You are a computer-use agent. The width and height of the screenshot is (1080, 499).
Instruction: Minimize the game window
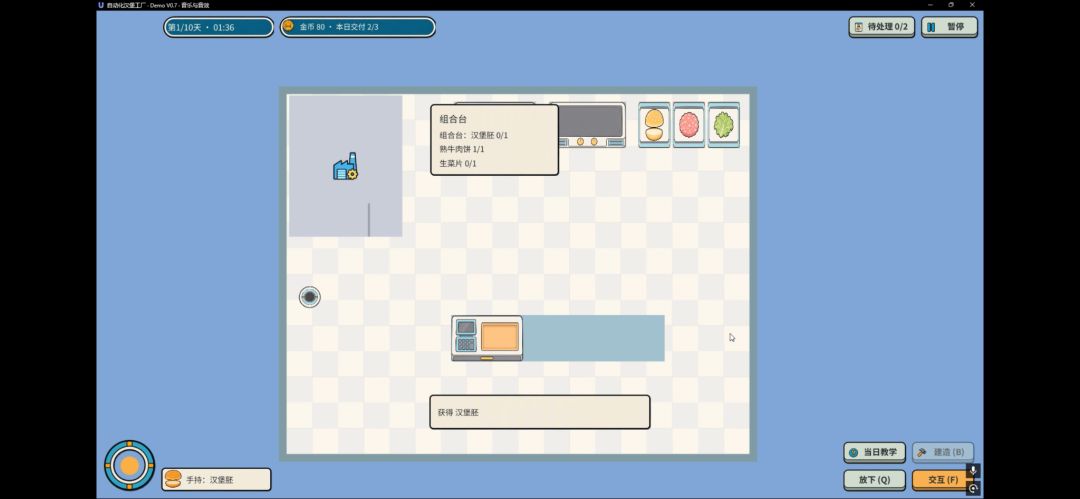[x=929, y=5]
